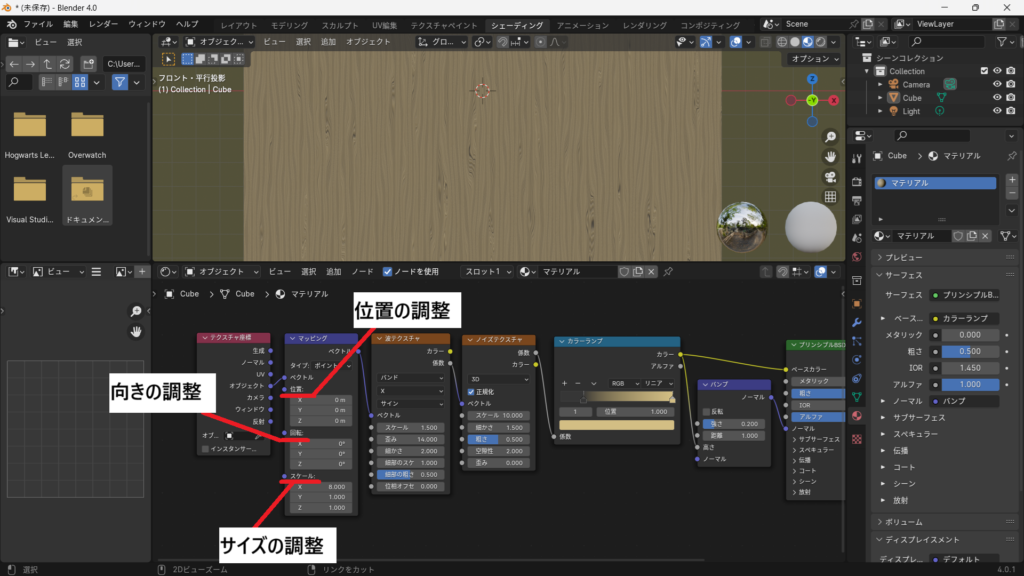1024x576 pixels.
Task: Hide Light with eye icon
Action: 997,111
